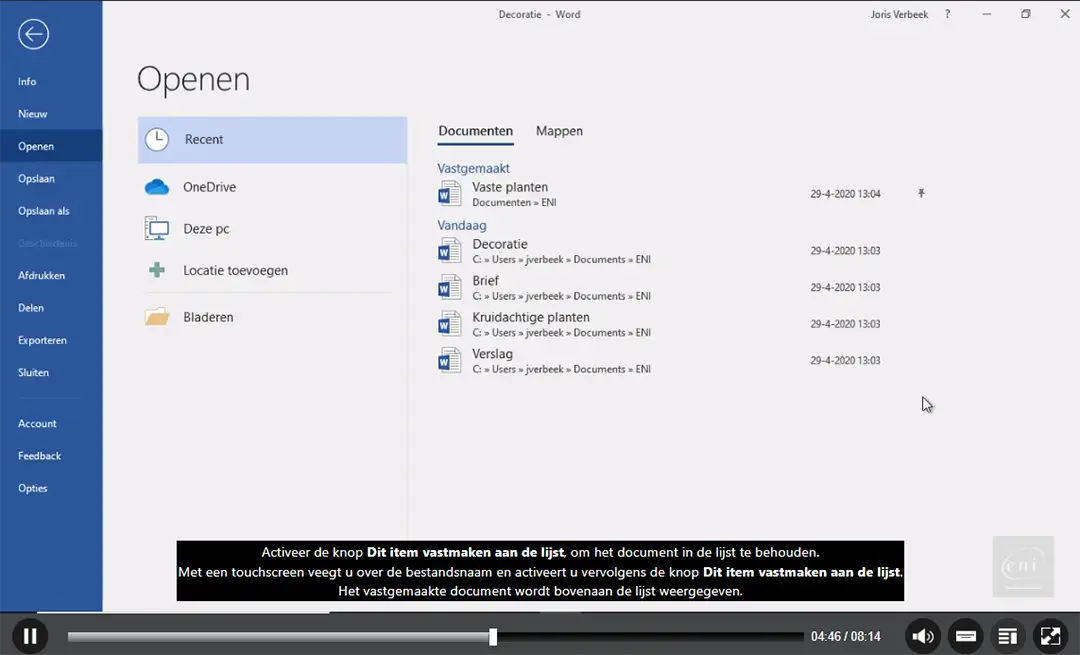Viewport: 1080px width, 655px height.
Task: Open the video chapter list icon
Action: [1008, 636]
